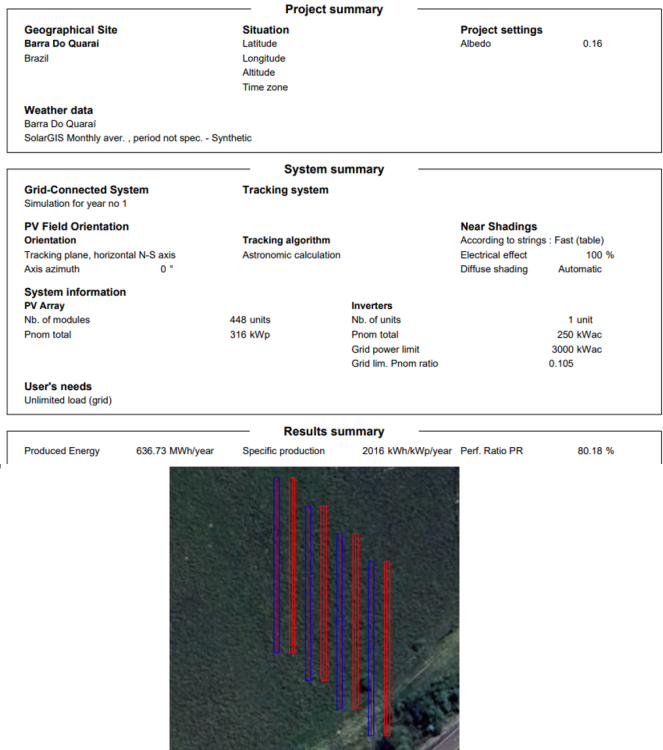Select the Unlimited load (grid) text
The width and height of the screenshot is (663, 750).
(70, 399)
